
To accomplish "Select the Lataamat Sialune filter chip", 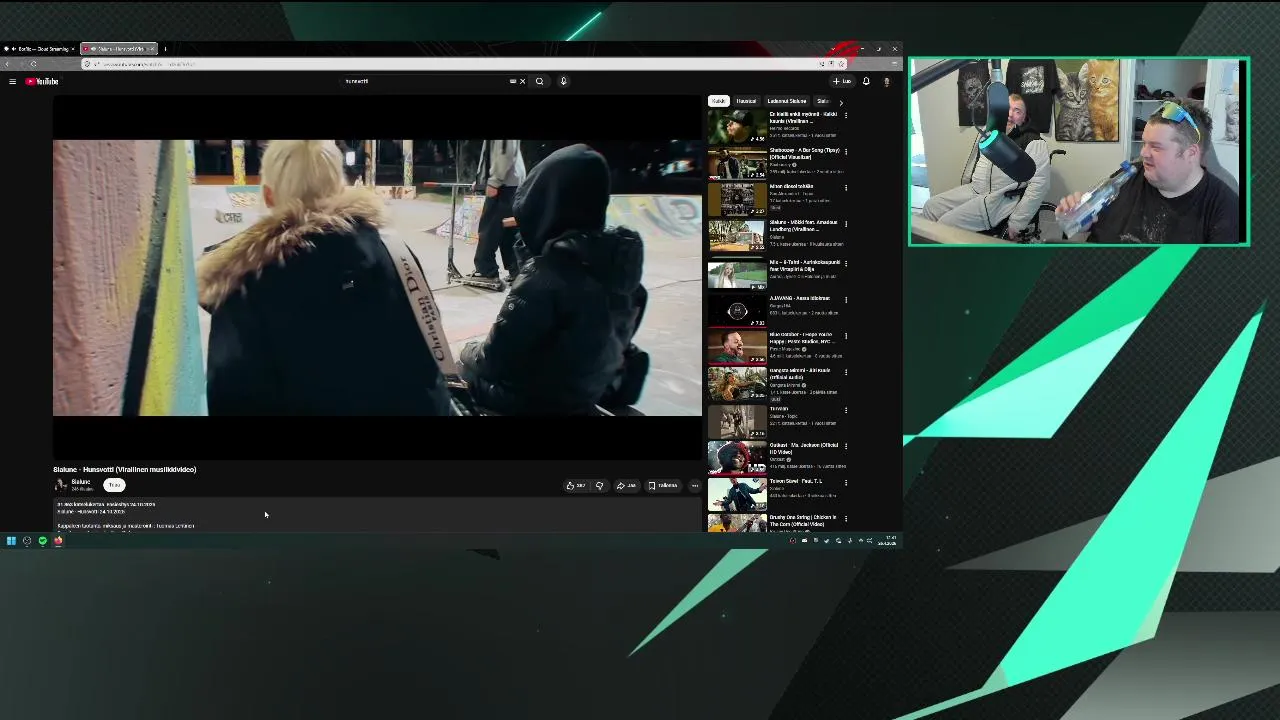I will tap(786, 101).
